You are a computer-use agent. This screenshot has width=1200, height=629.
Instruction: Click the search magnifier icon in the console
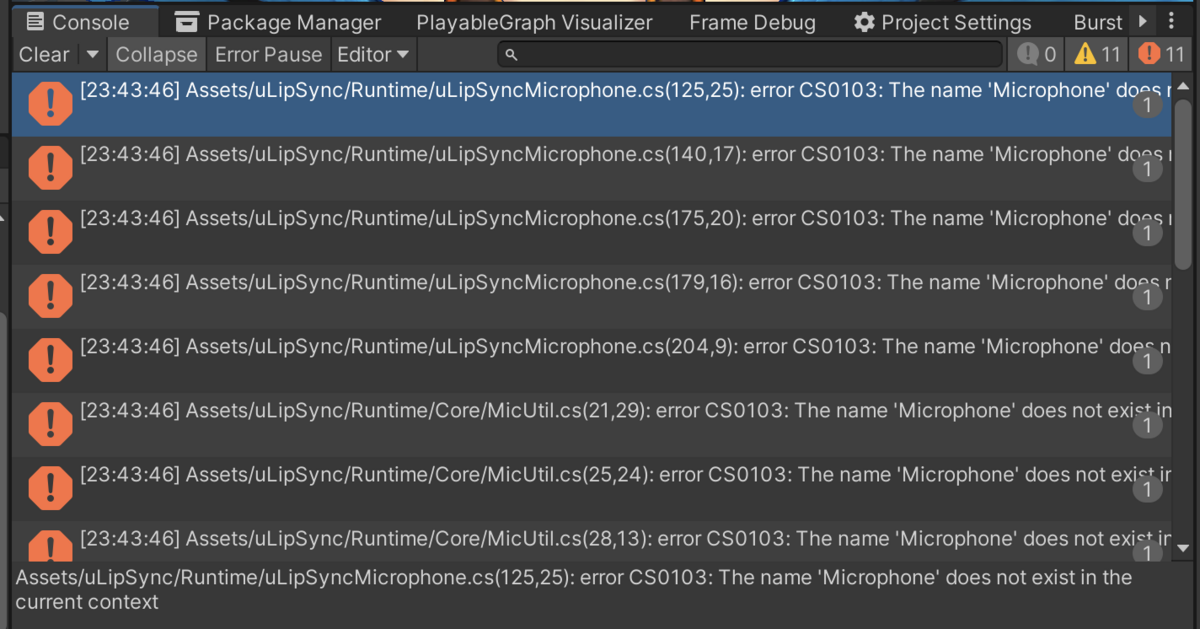[x=510, y=54]
